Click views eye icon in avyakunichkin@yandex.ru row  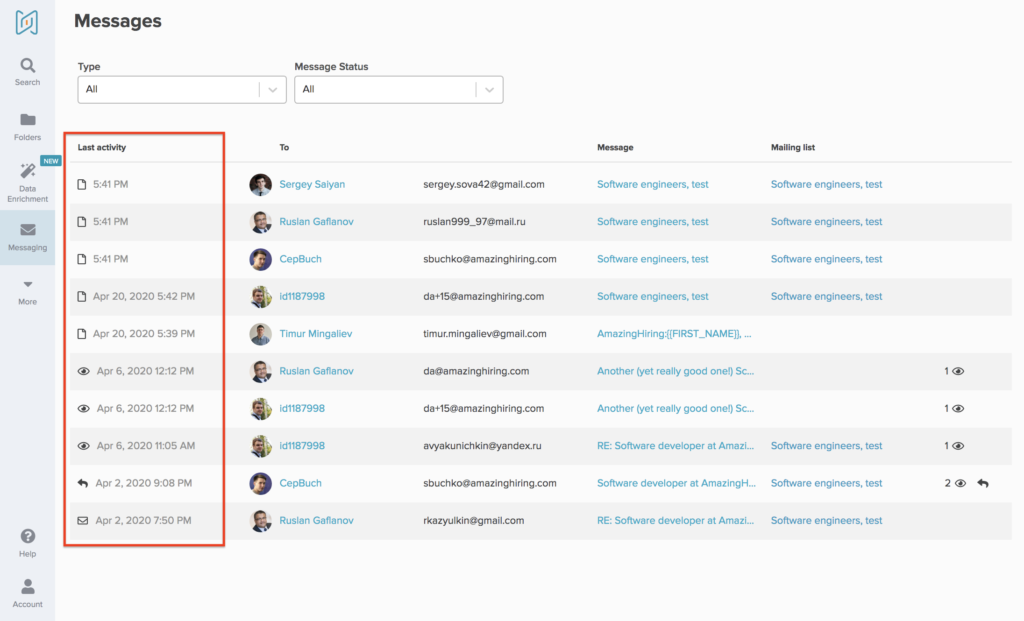tap(958, 446)
